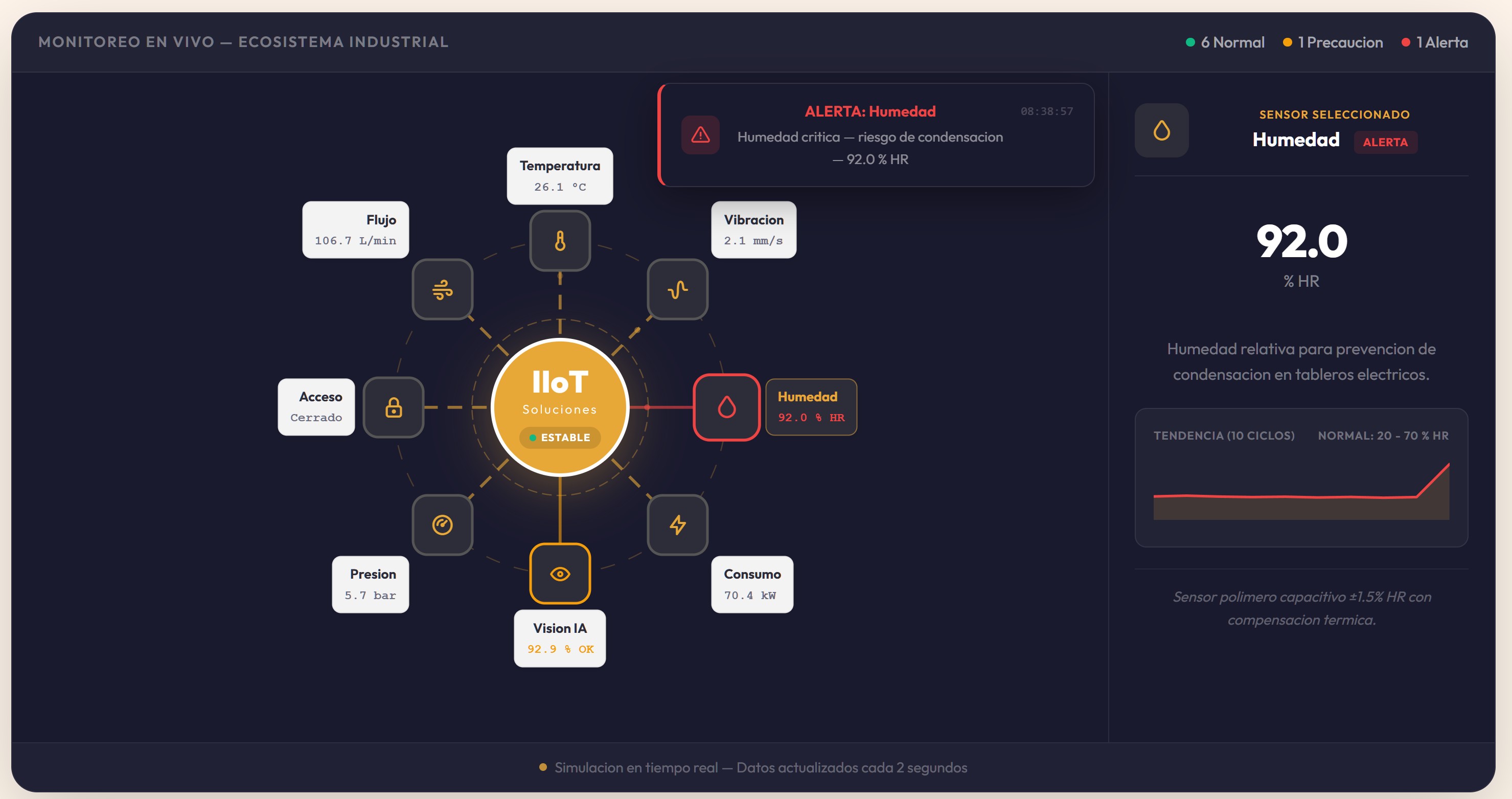The image size is (1512, 799).
Task: Open the Vibracion 2.1 mm/s label card
Action: (x=753, y=230)
